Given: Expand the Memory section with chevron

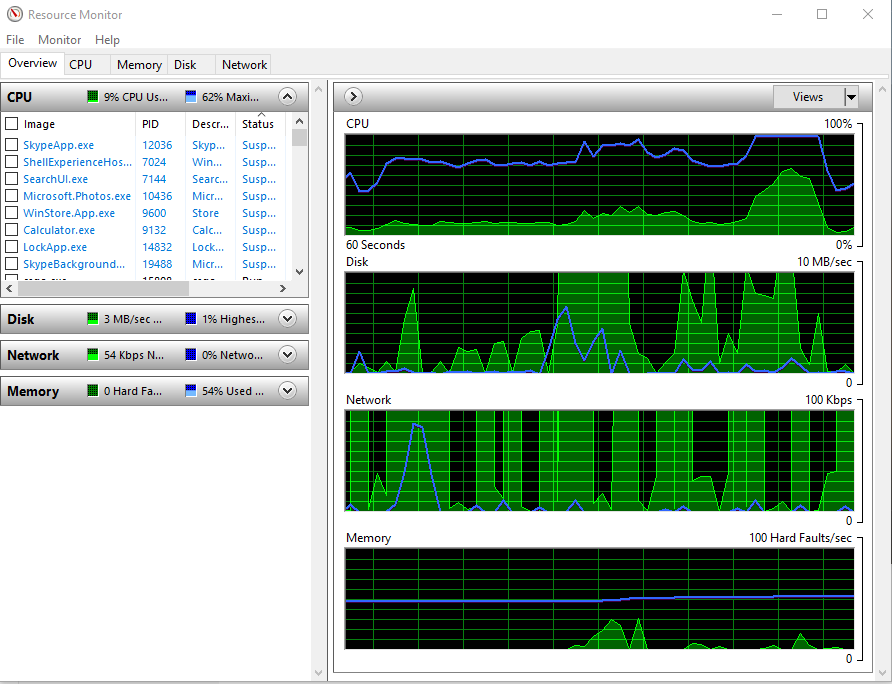Looking at the screenshot, I should [287, 390].
